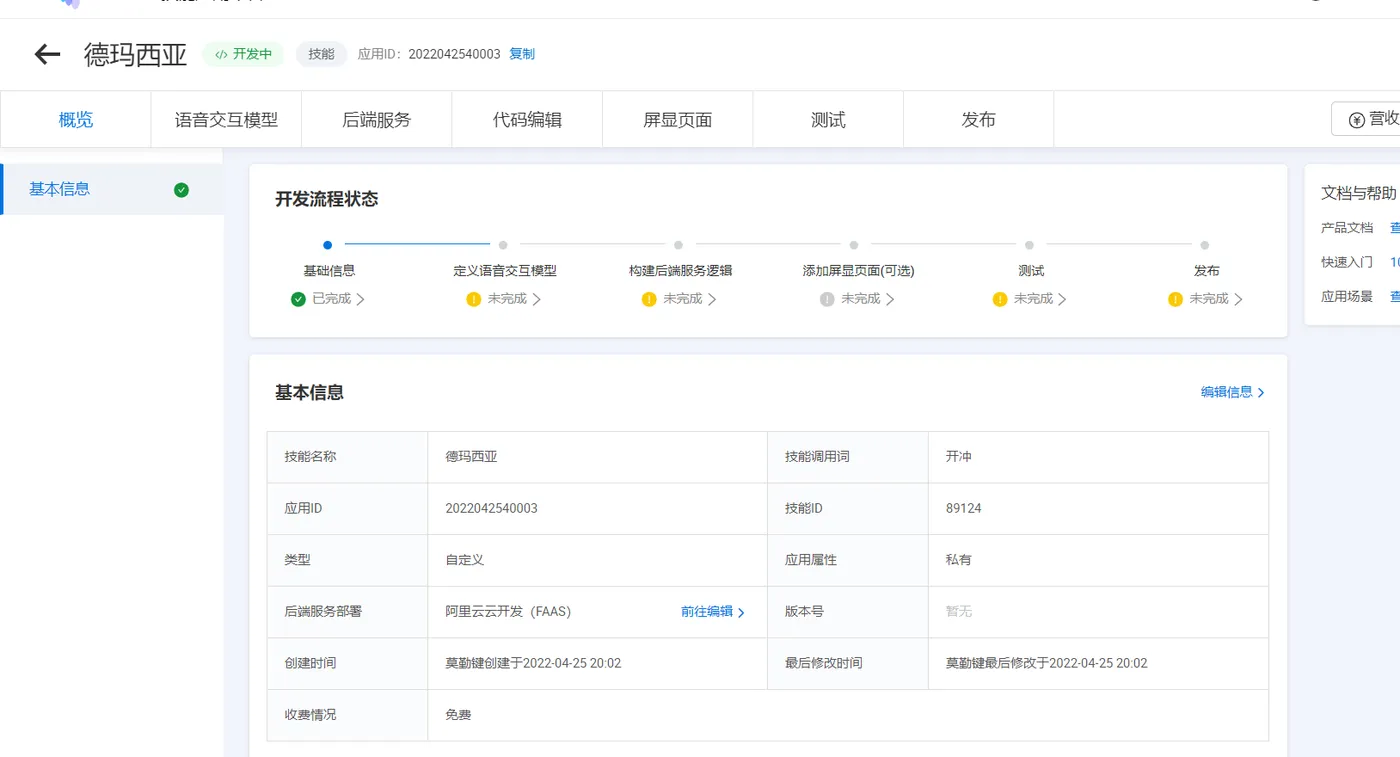Click the 应用属性 value 私有
The height and width of the screenshot is (757, 1400).
(958, 560)
